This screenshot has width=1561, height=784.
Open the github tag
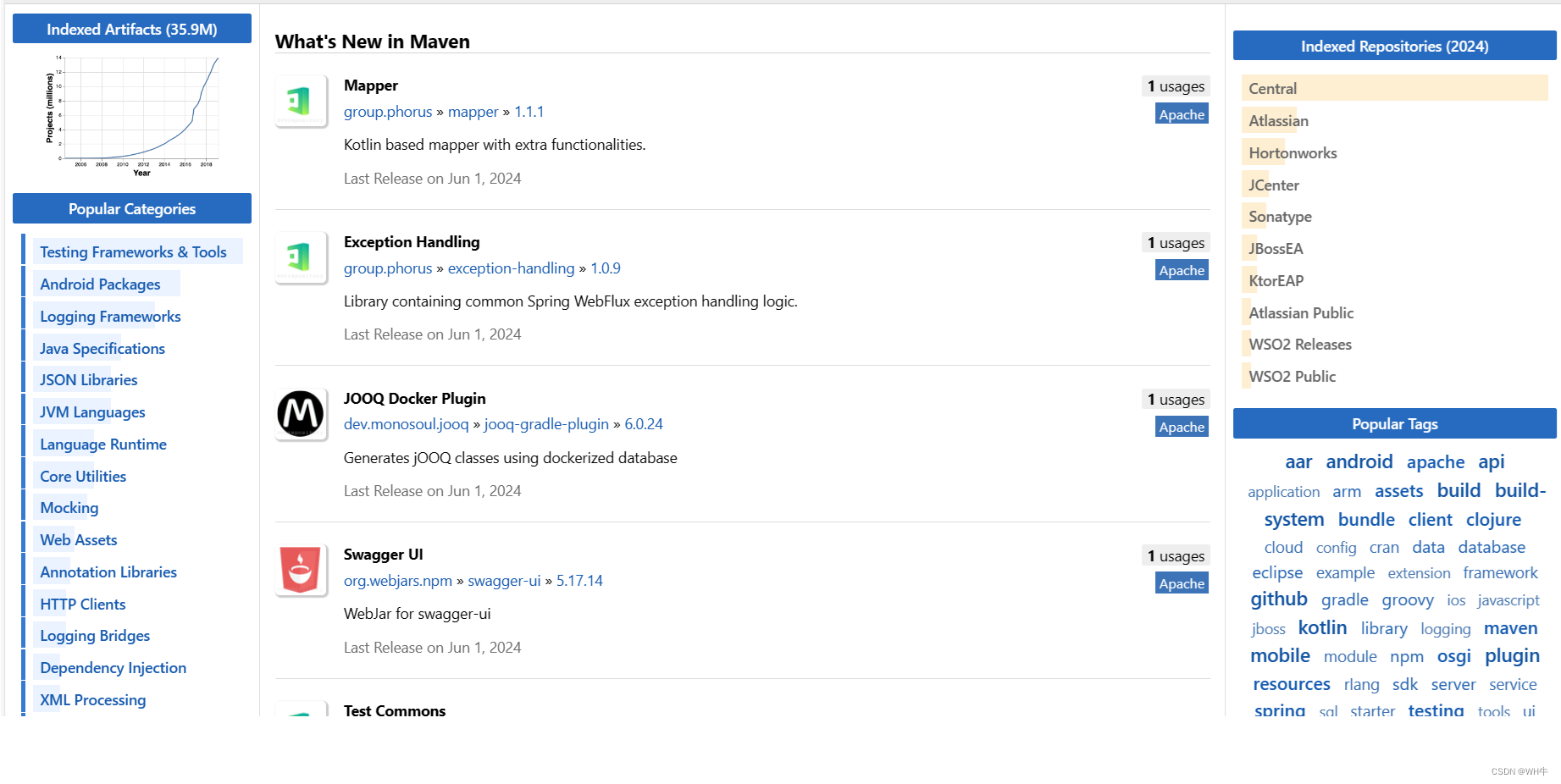pos(1279,599)
